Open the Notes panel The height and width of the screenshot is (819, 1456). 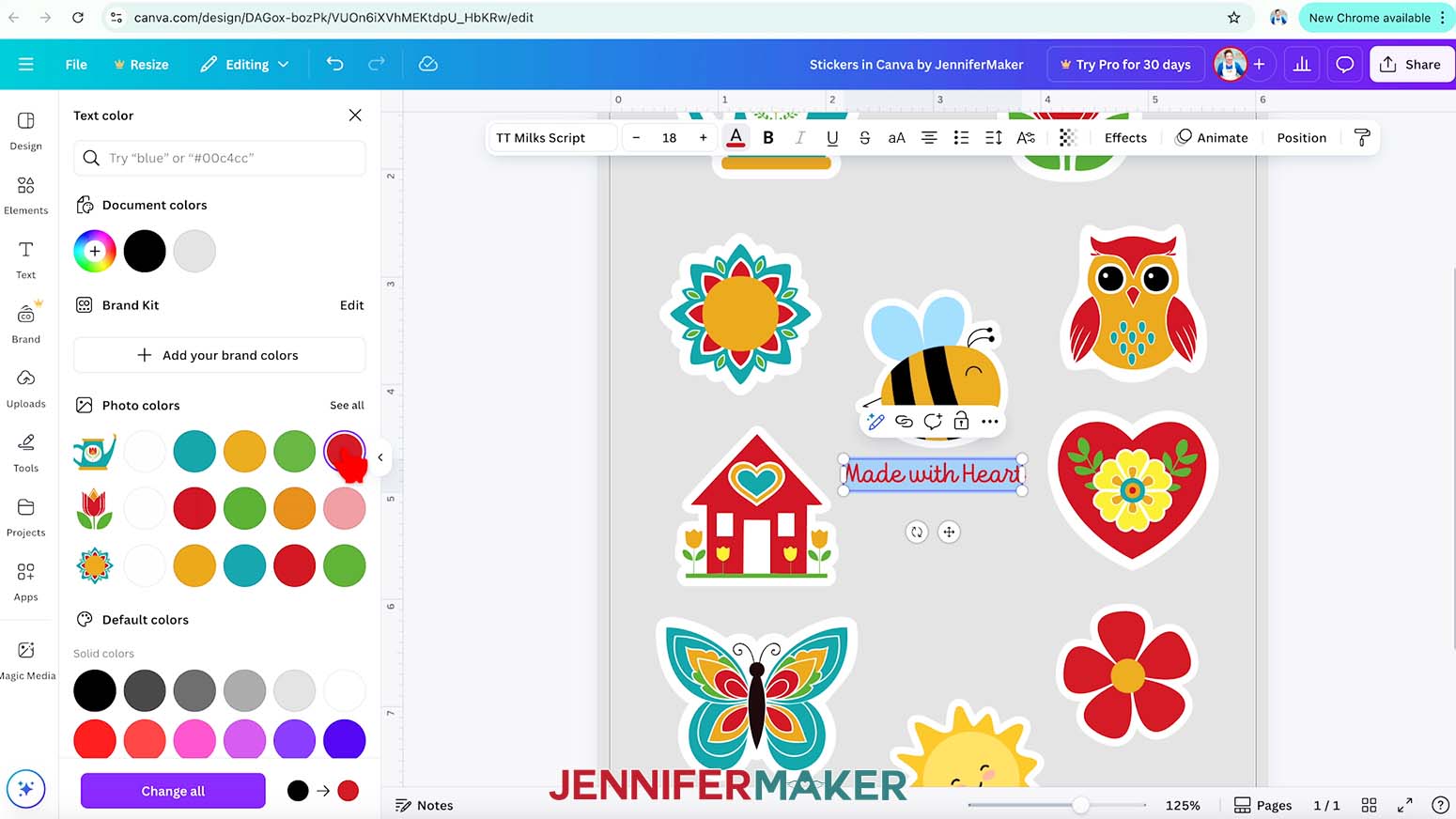point(425,805)
